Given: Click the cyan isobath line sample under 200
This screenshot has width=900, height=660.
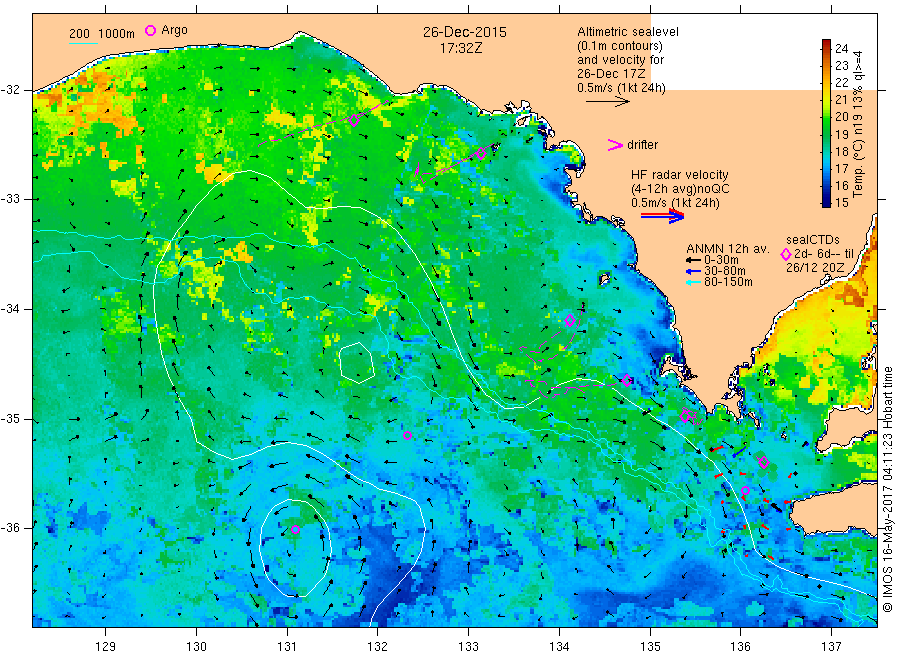Looking at the screenshot, I should (83, 43).
